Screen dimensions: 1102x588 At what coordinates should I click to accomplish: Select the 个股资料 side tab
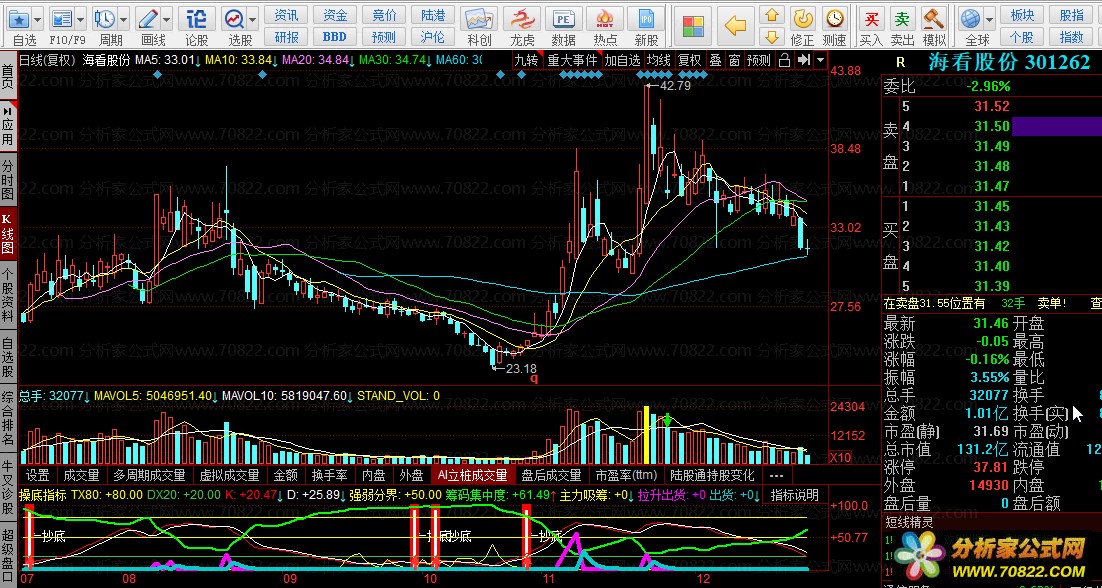coord(7,294)
